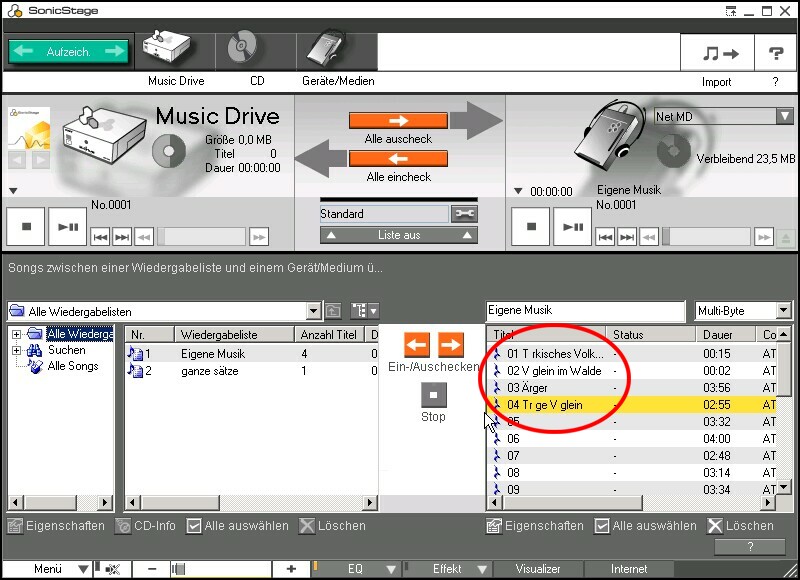Sort by Wiedergabeliste column header
This screenshot has height=580, width=800.
tap(234, 335)
